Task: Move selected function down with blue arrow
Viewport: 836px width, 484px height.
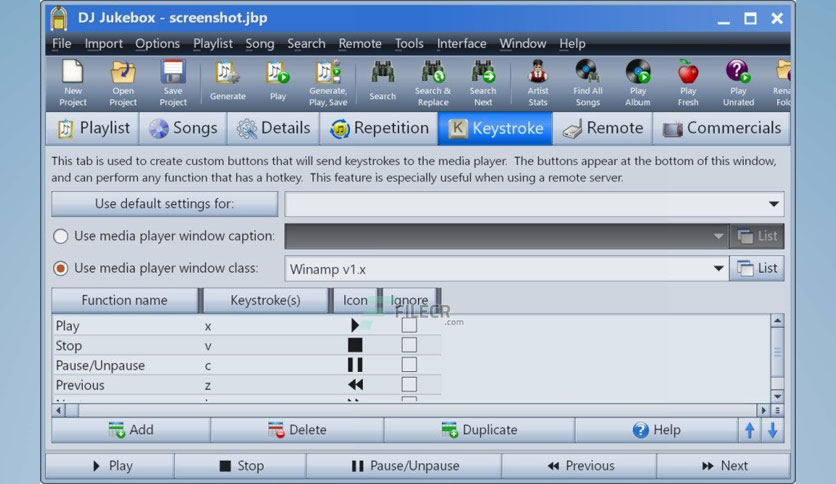Action: pyautogui.click(x=773, y=430)
